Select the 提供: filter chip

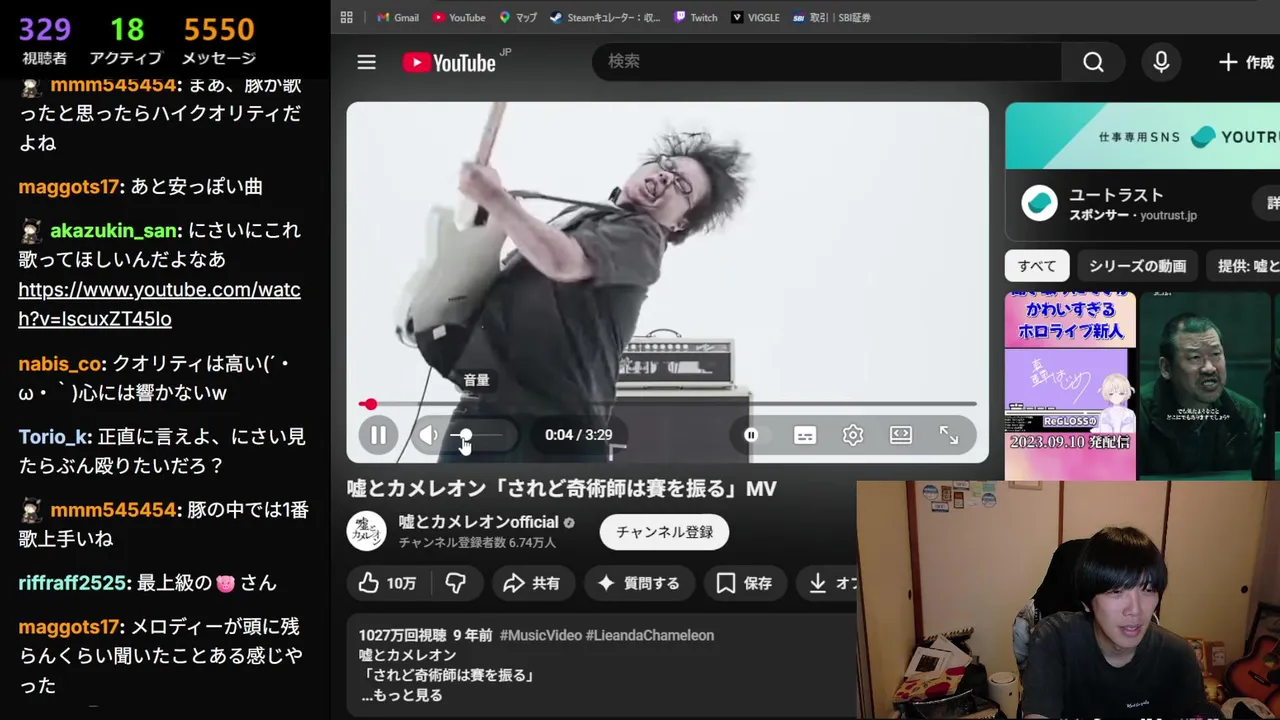pyautogui.click(x=1243, y=266)
